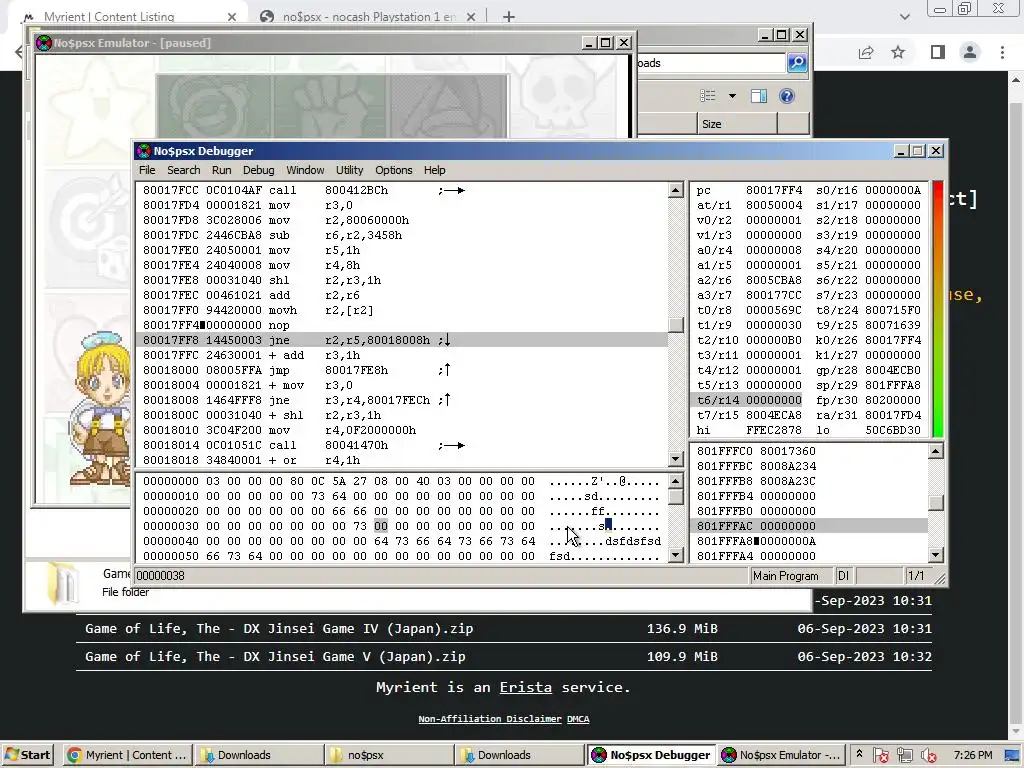Select the ra/r31 register value 80017FD4

[x=893, y=415]
